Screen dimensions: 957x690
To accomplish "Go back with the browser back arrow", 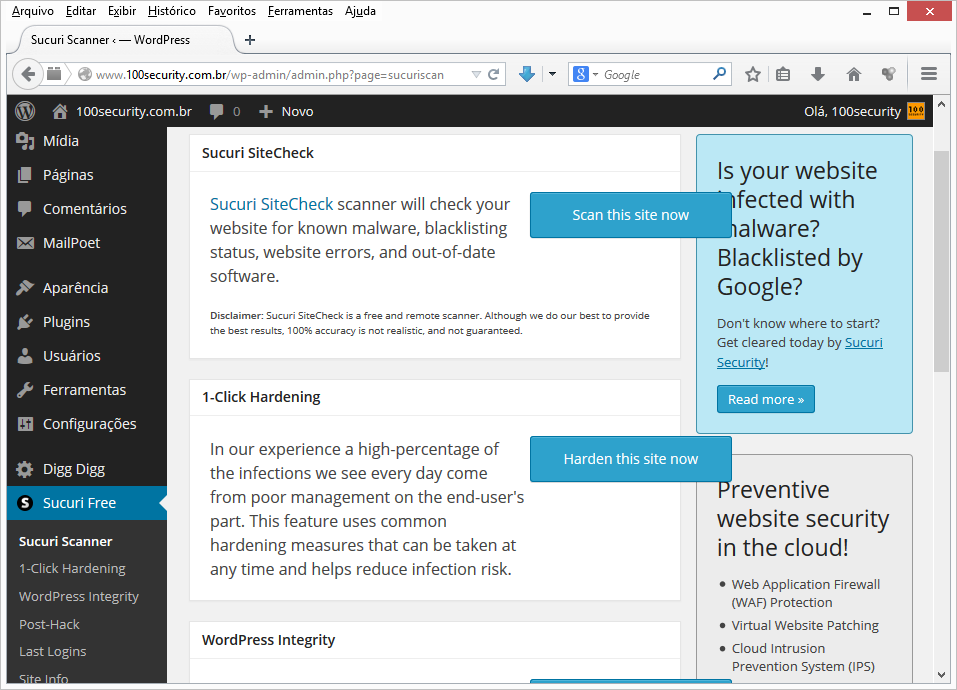I will point(27,74).
